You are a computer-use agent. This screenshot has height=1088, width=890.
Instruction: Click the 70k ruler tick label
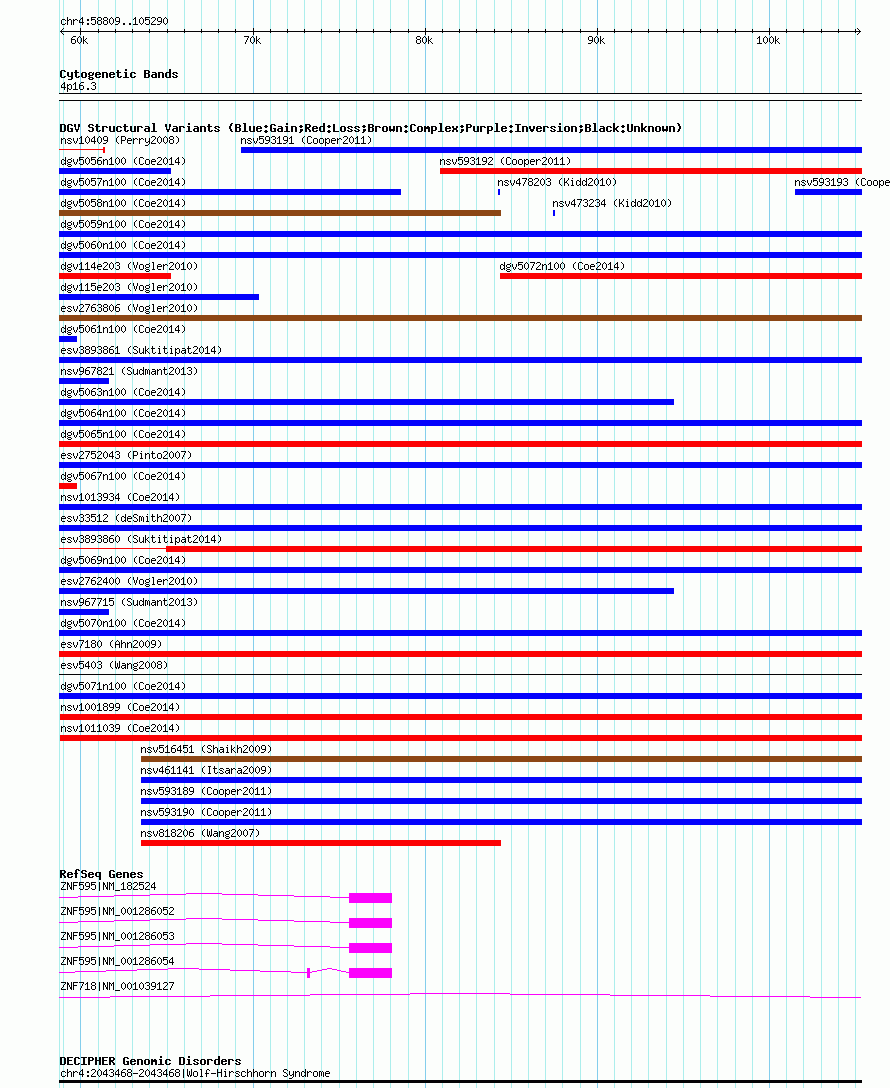click(253, 41)
